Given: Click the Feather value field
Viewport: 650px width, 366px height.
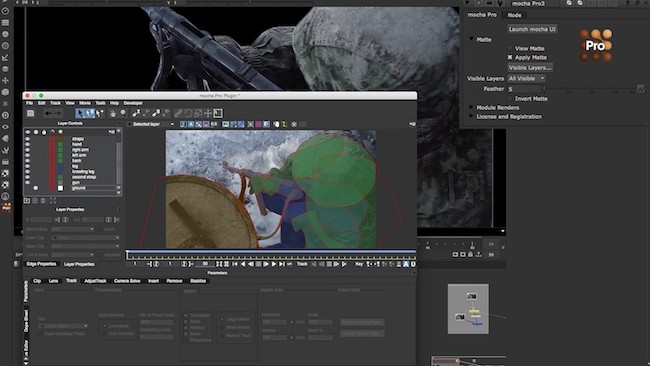Looking at the screenshot, I should click(524, 89).
